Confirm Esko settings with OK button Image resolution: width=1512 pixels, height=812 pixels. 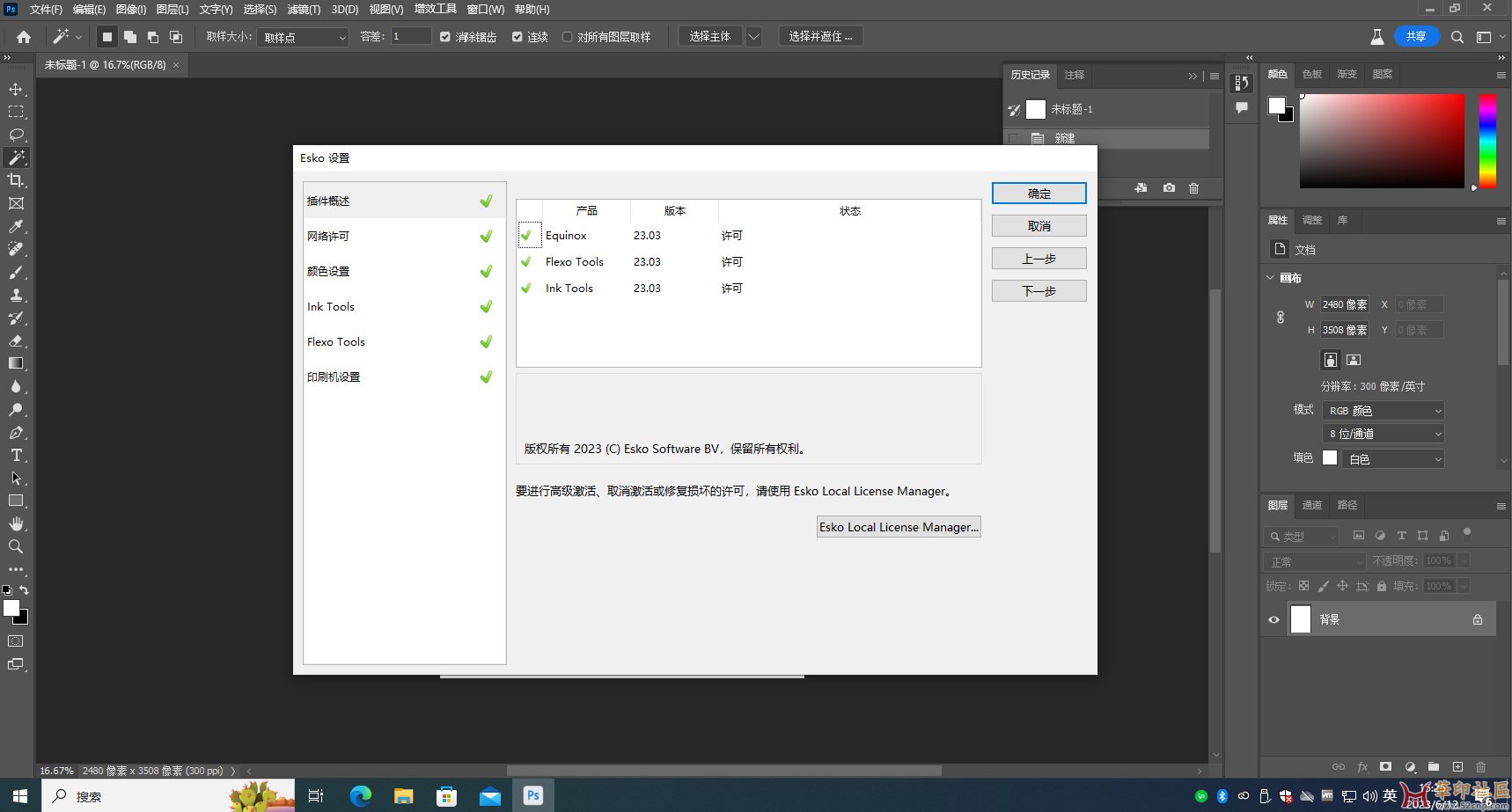point(1039,194)
